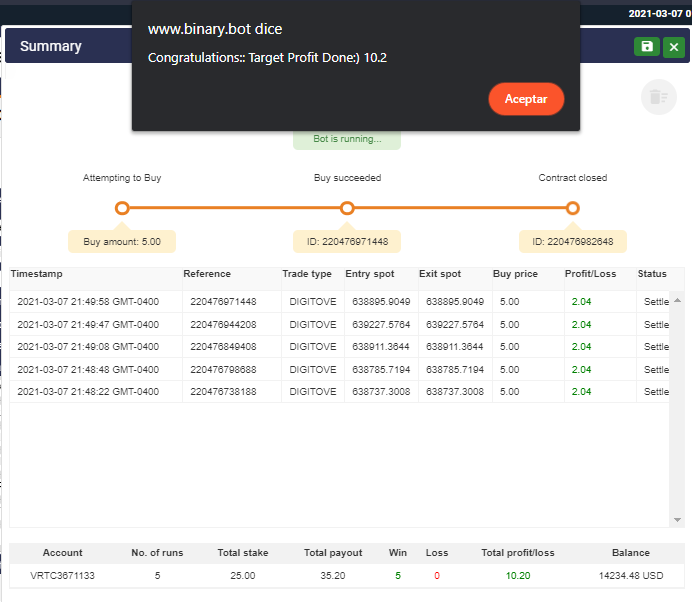692x602 pixels.
Task: Click the Win count value 5
Action: pos(398,576)
